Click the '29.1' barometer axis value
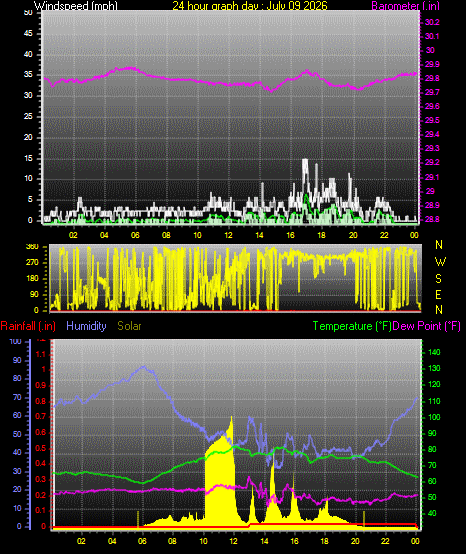The image size is (466, 554). pyautogui.click(x=432, y=177)
